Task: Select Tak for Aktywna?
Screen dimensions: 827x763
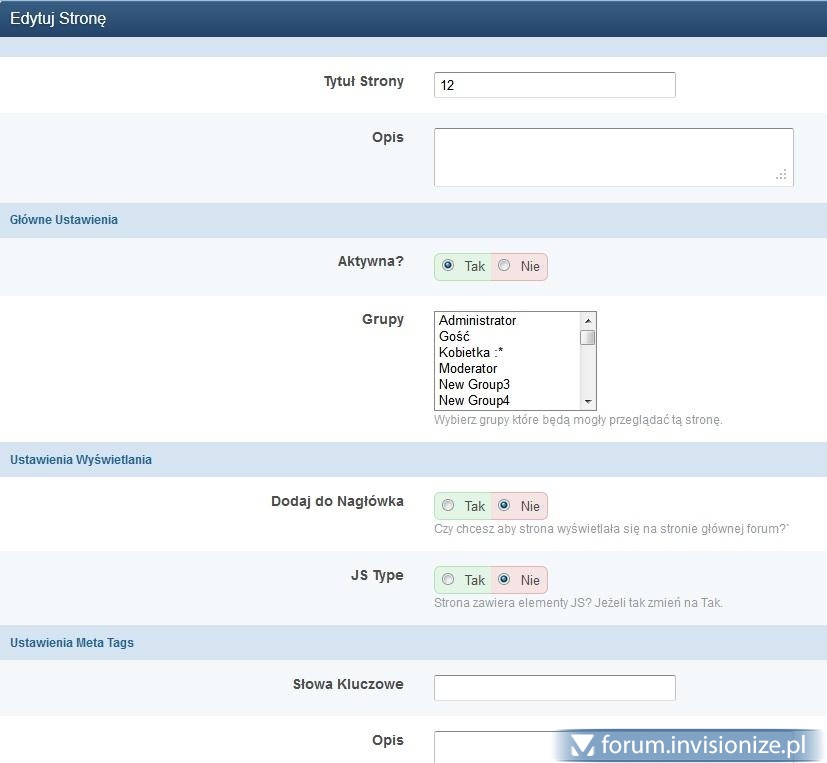Action: click(x=448, y=266)
